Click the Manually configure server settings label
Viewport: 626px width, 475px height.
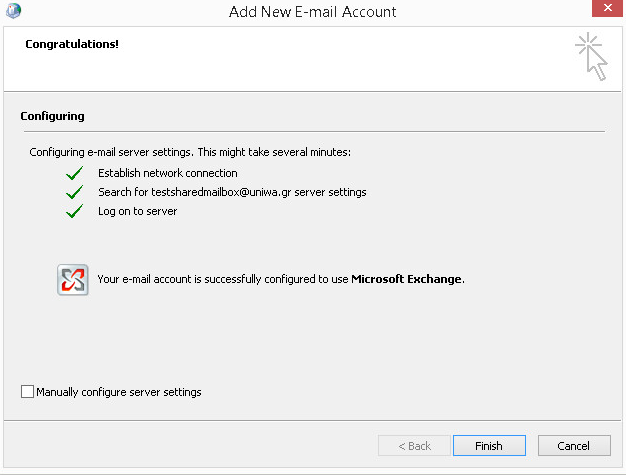pos(119,392)
